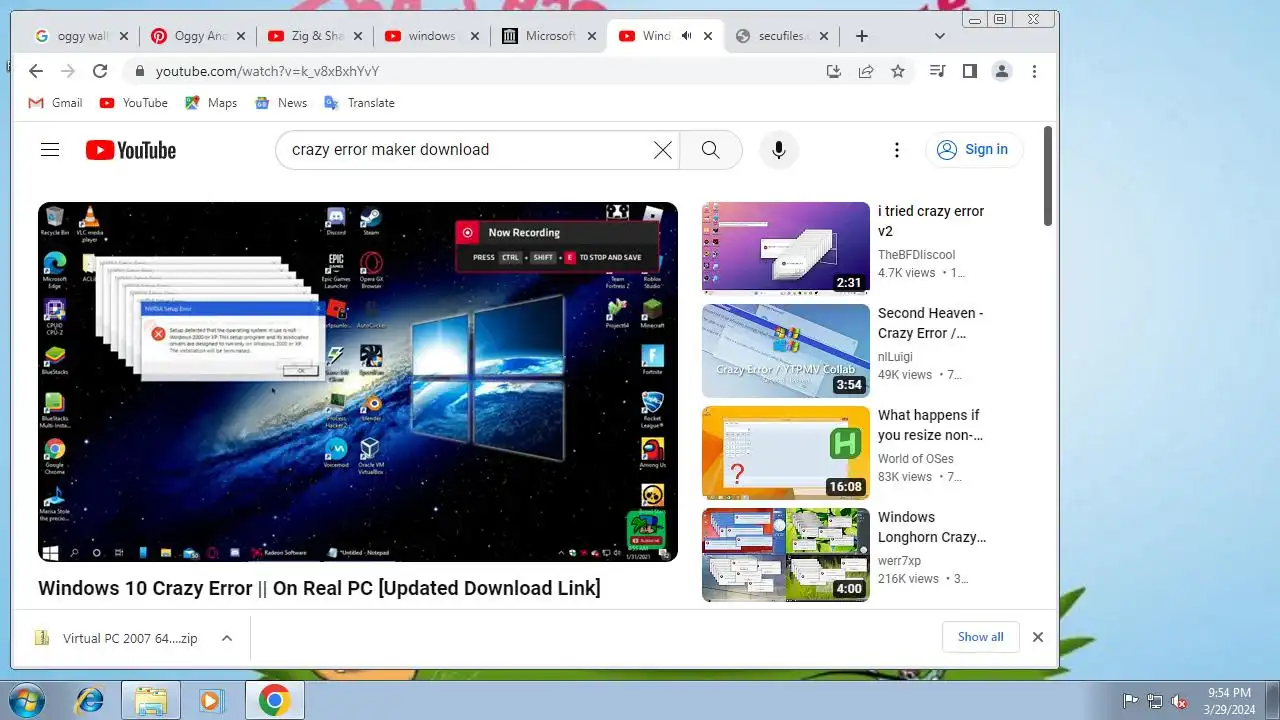This screenshot has height=720, width=1280.
Task: Open Action Center flag tray icon
Action: click(1131, 701)
